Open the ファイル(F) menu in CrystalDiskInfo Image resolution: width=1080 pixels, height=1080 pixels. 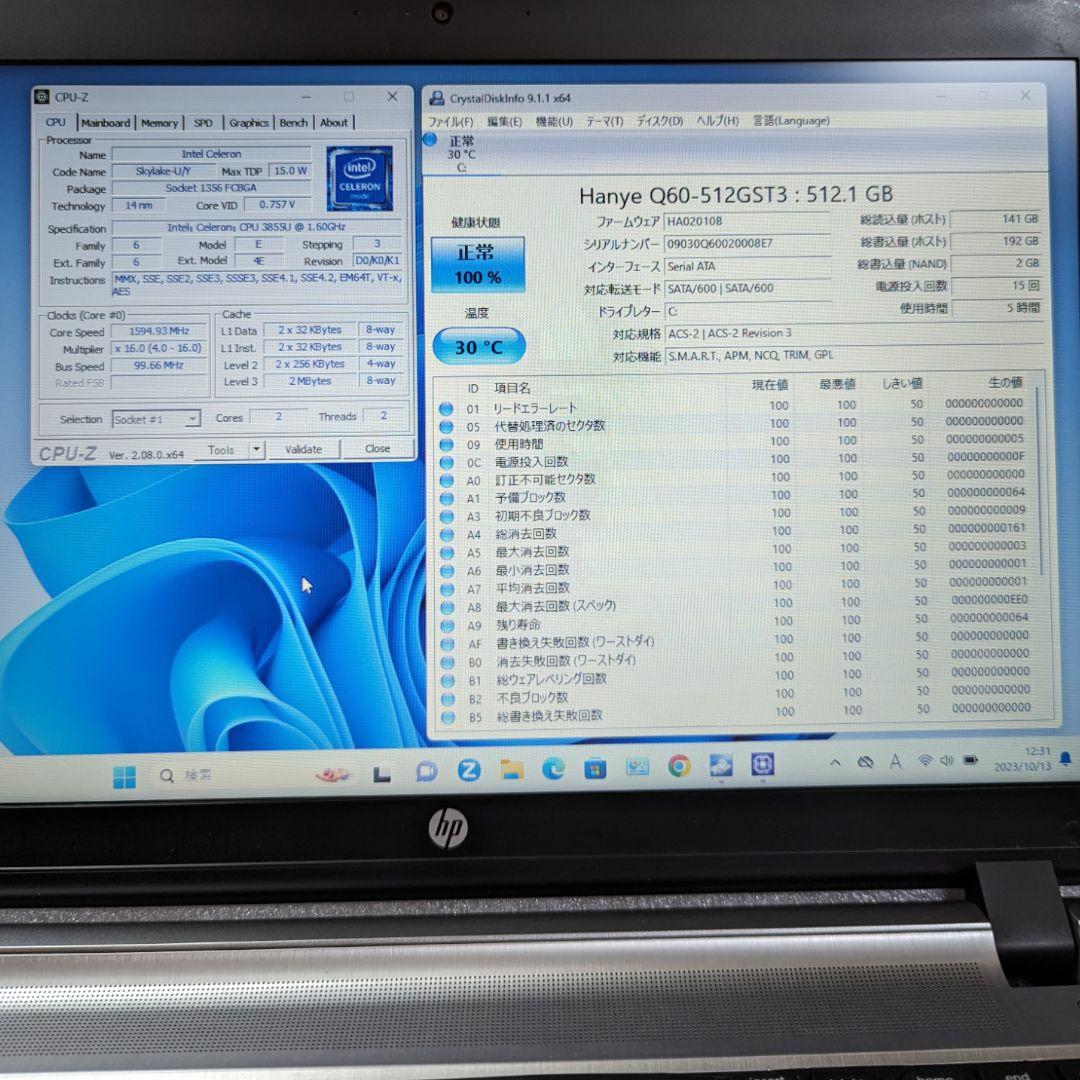[450, 121]
